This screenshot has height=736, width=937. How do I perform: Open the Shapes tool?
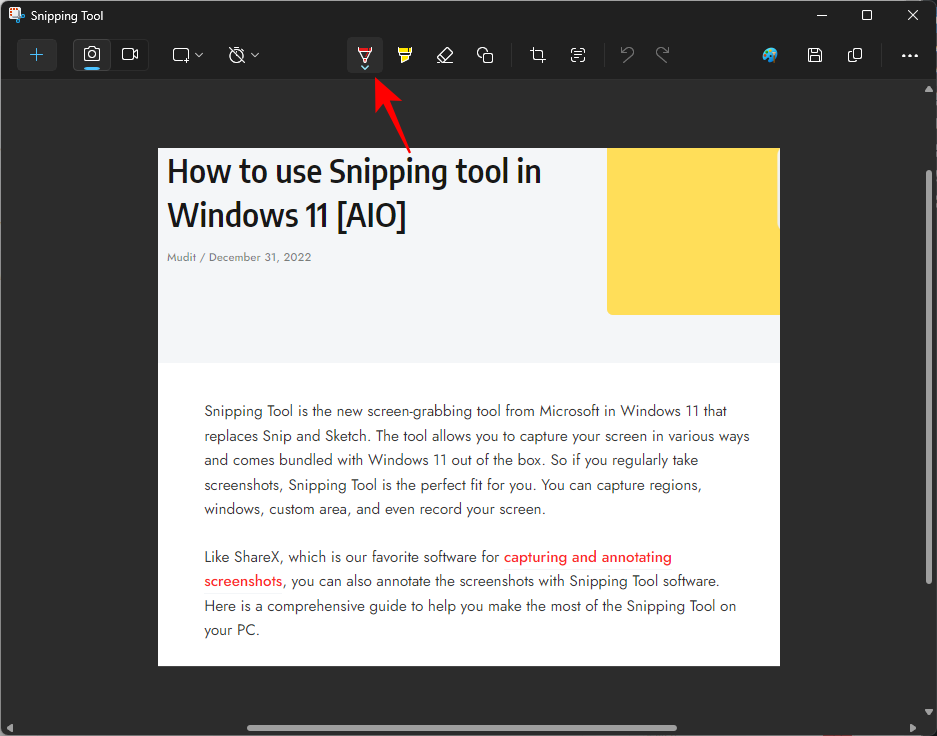(x=485, y=55)
